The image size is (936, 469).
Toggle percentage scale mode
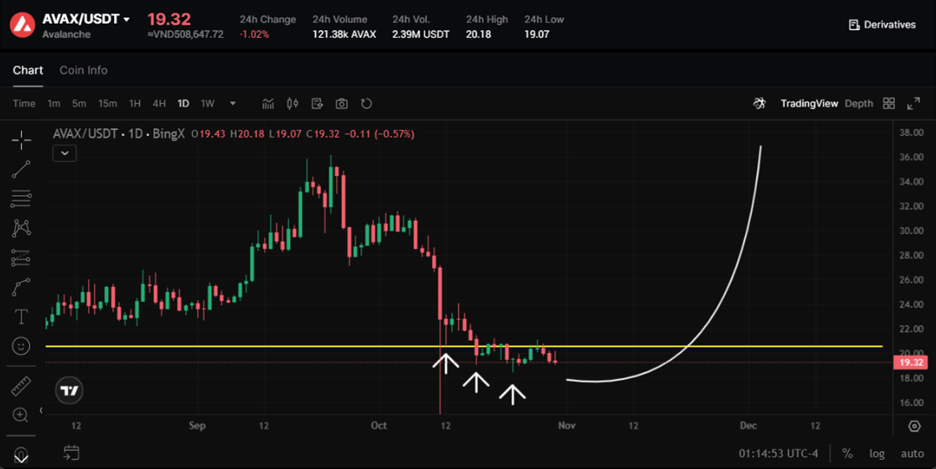(847, 453)
